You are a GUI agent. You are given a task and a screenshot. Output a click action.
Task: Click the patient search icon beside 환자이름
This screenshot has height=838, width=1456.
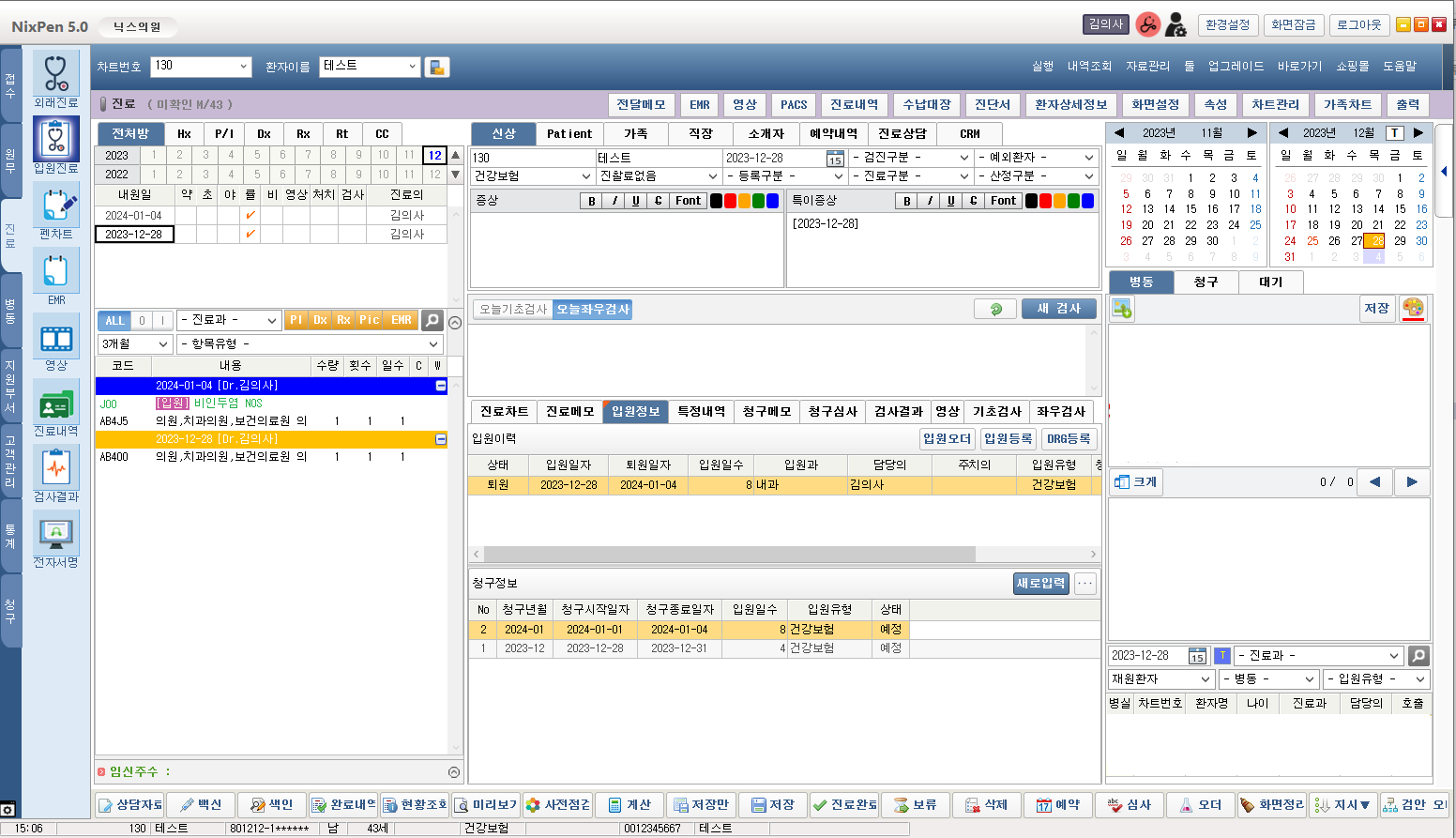(436, 67)
